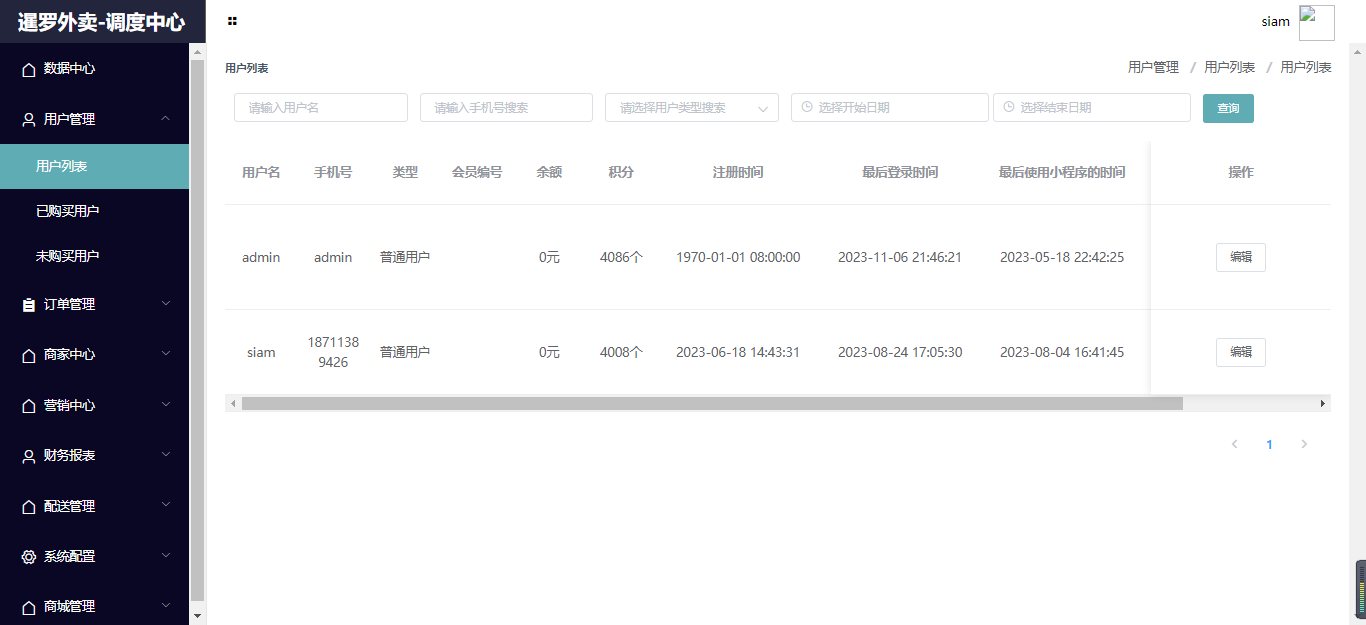Collapse the 用户管理 submenu chevron
The width and height of the screenshot is (1366, 625).
(x=166, y=118)
